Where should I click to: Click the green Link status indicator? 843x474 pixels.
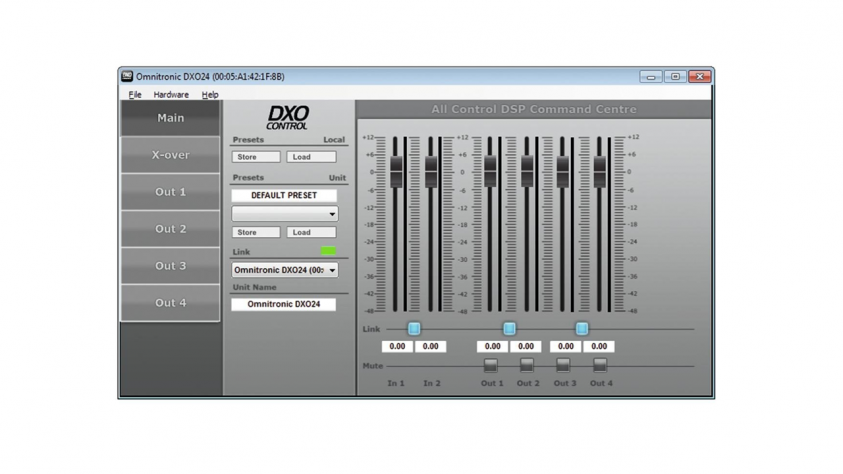click(328, 250)
